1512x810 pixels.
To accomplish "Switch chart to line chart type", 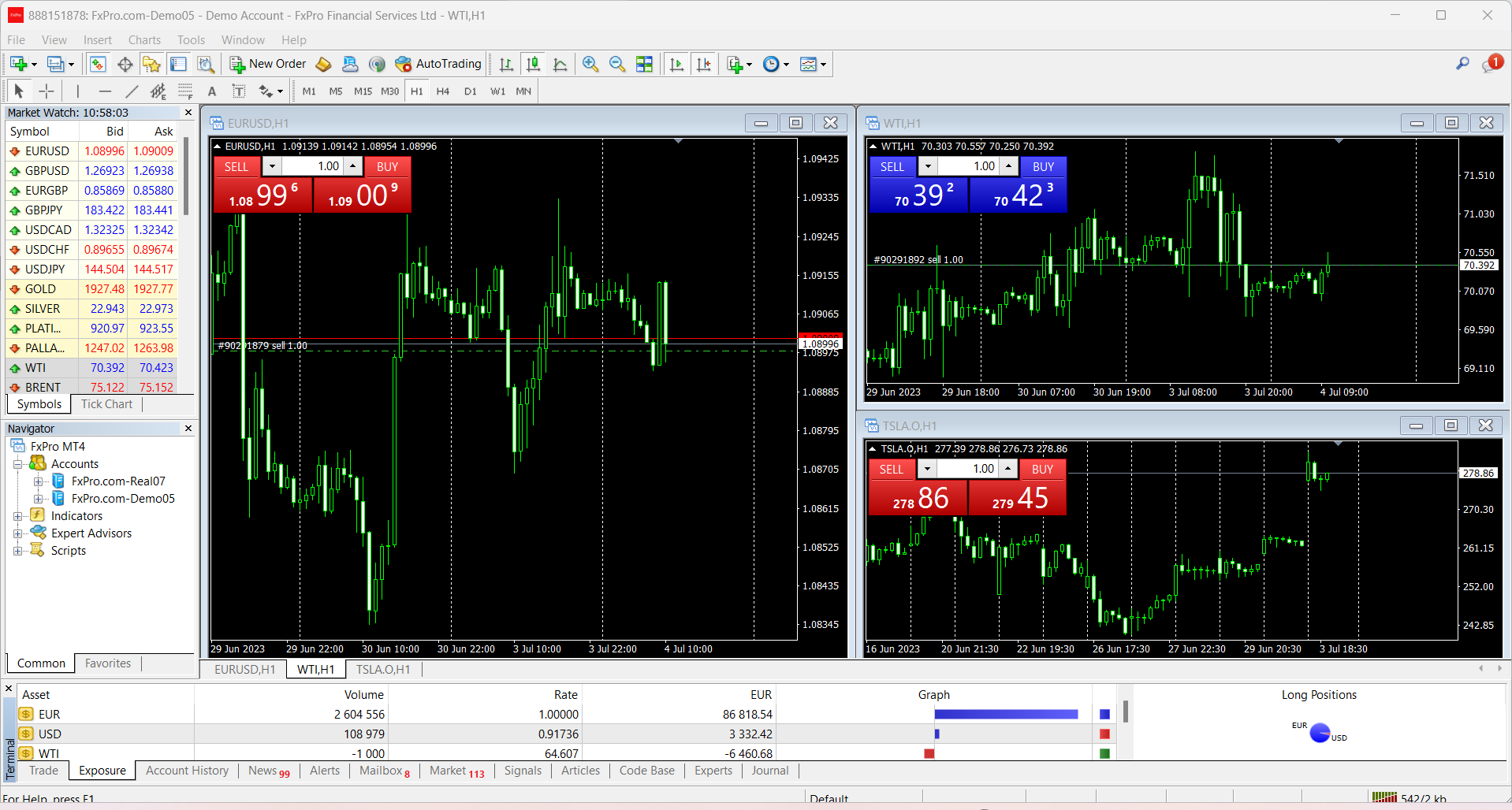I will (560, 64).
